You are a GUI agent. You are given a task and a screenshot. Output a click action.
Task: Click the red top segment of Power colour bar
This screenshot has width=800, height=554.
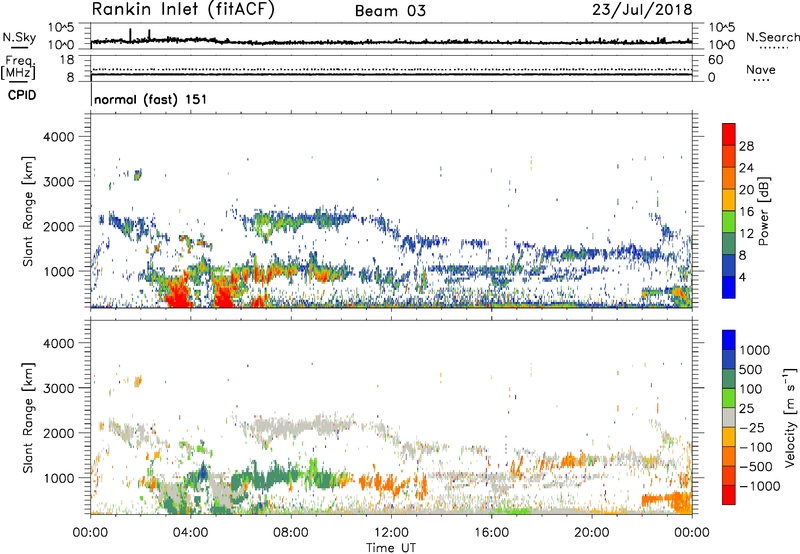729,134
